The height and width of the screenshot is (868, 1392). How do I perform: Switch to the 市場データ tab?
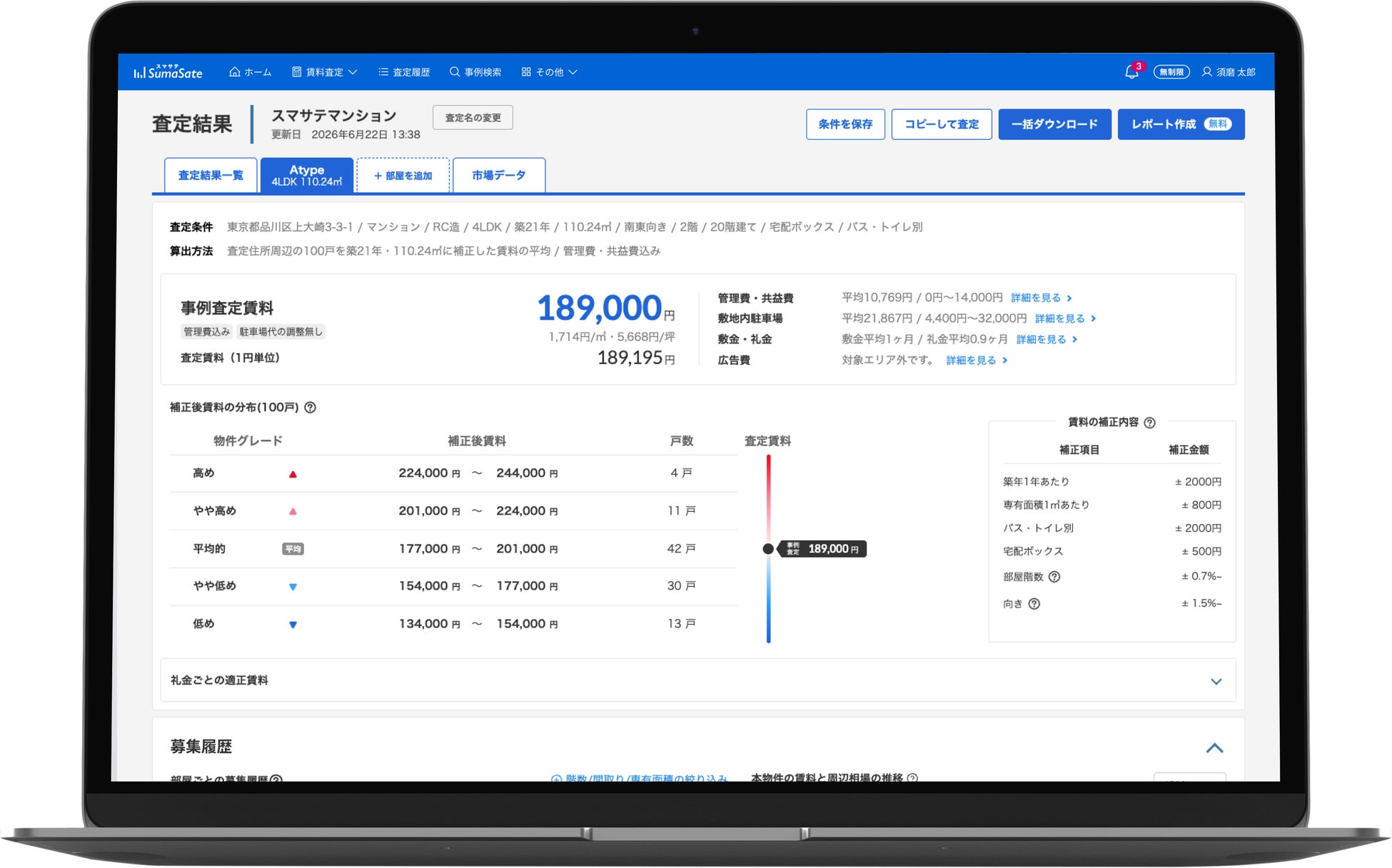tap(499, 176)
